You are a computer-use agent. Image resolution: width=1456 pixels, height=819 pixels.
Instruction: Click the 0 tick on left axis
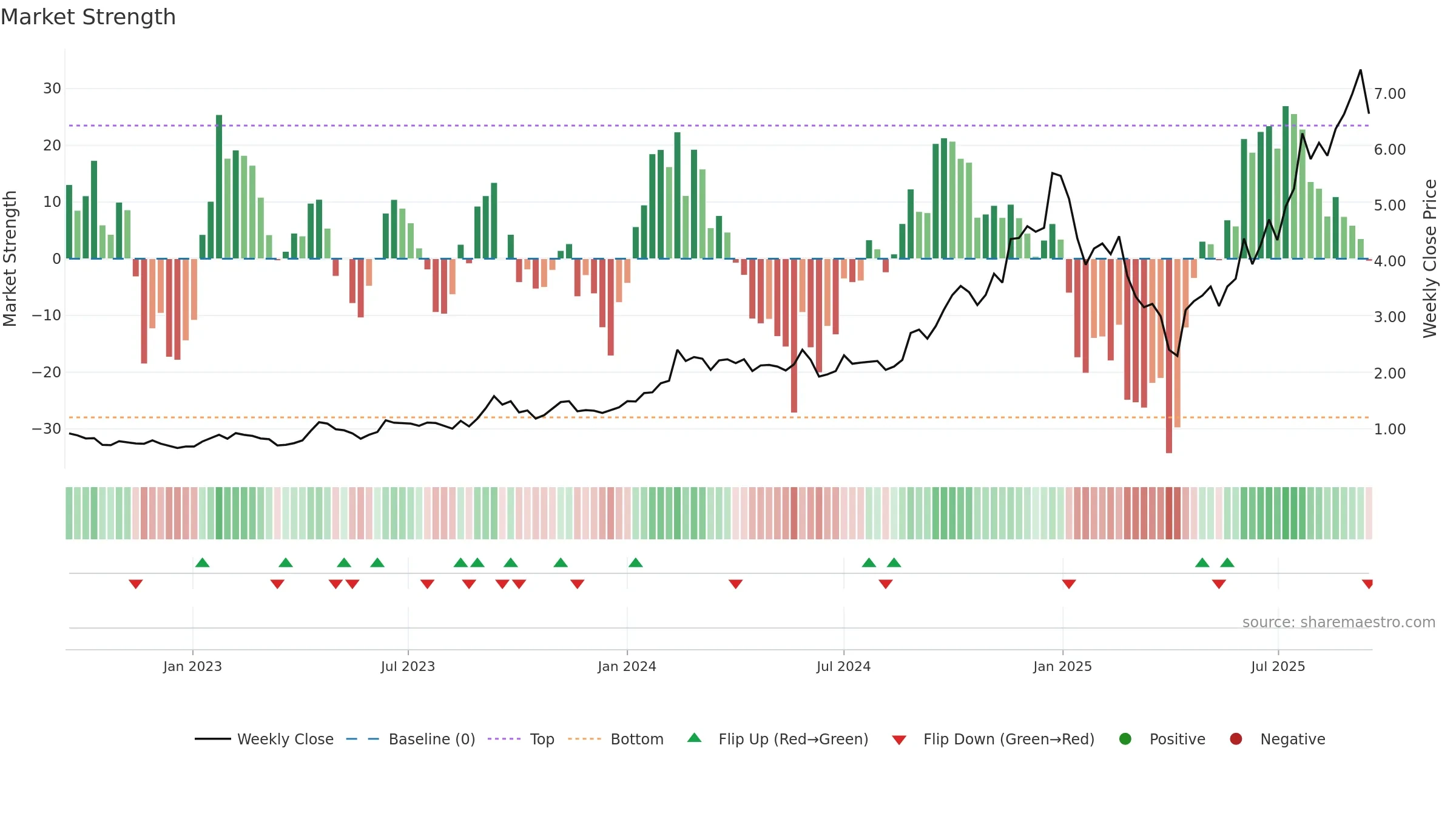[56, 259]
